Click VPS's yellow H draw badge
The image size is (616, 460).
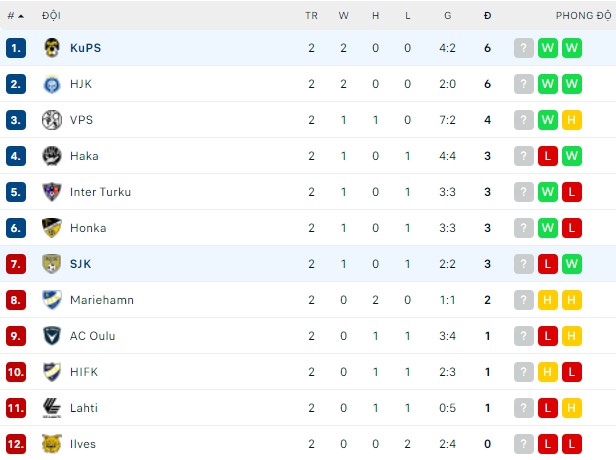coord(572,120)
